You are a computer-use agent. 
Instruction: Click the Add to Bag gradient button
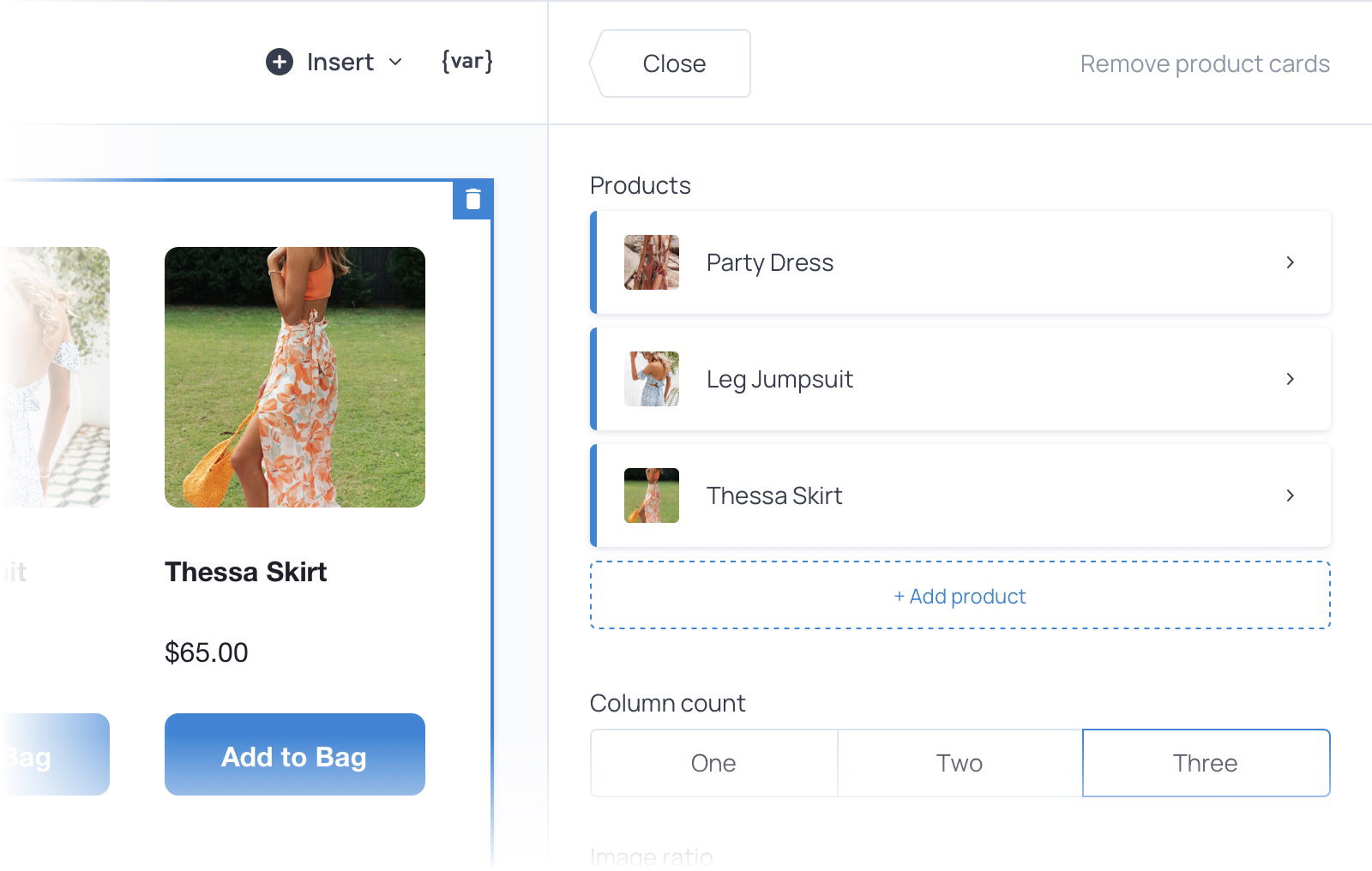coord(295,756)
